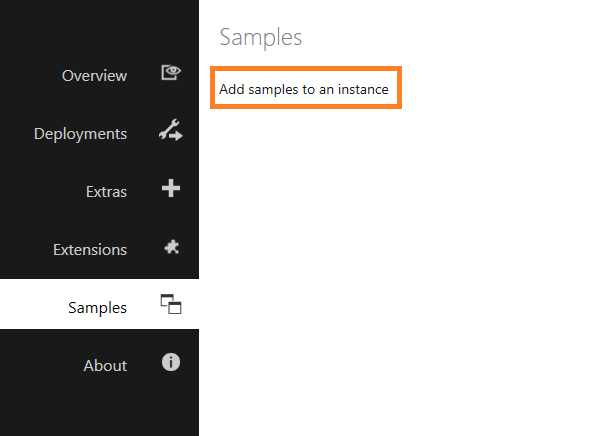600x436 pixels.
Task: Switch to the Deployments section
Action: 80,134
